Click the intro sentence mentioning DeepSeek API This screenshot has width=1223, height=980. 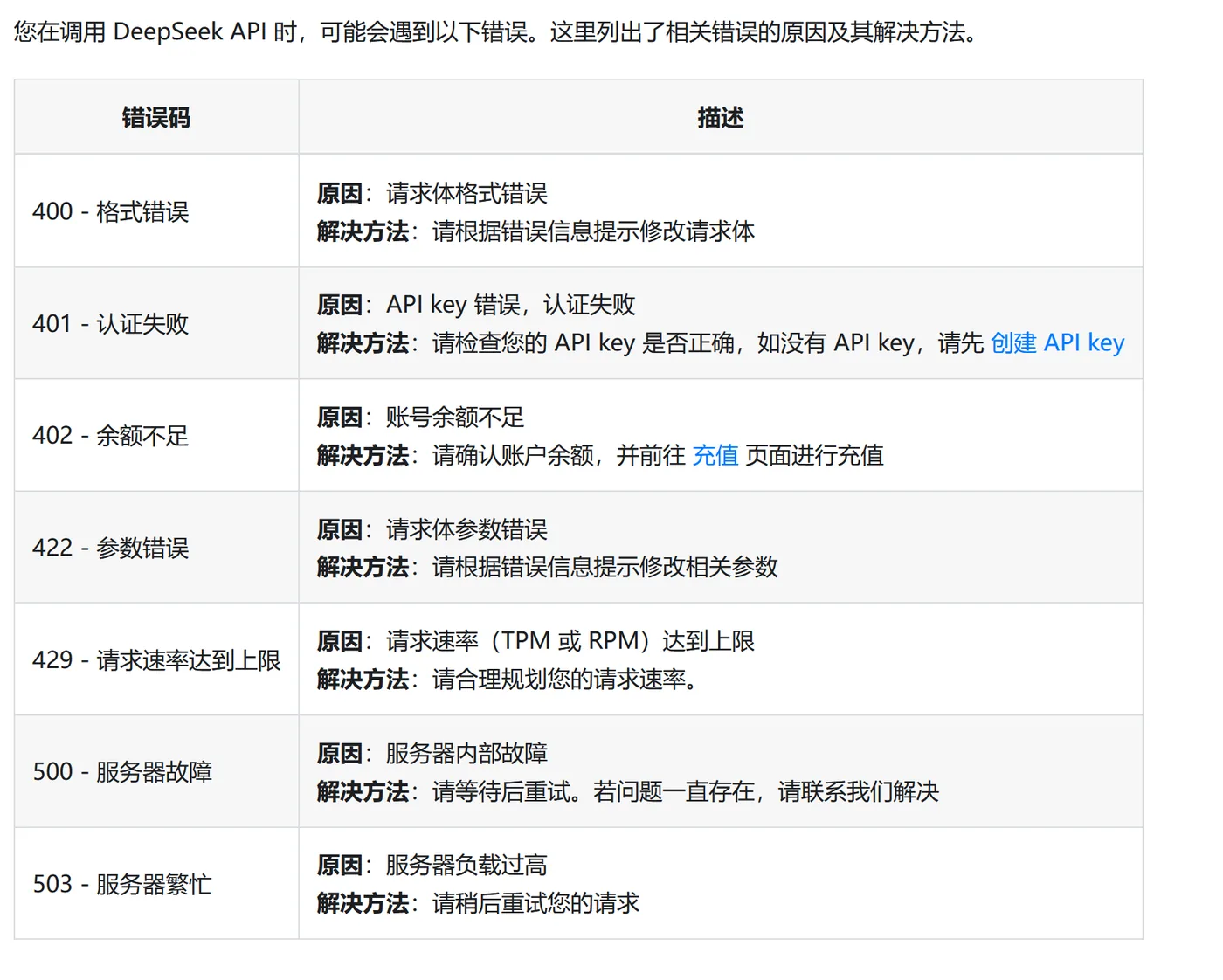coord(498,32)
